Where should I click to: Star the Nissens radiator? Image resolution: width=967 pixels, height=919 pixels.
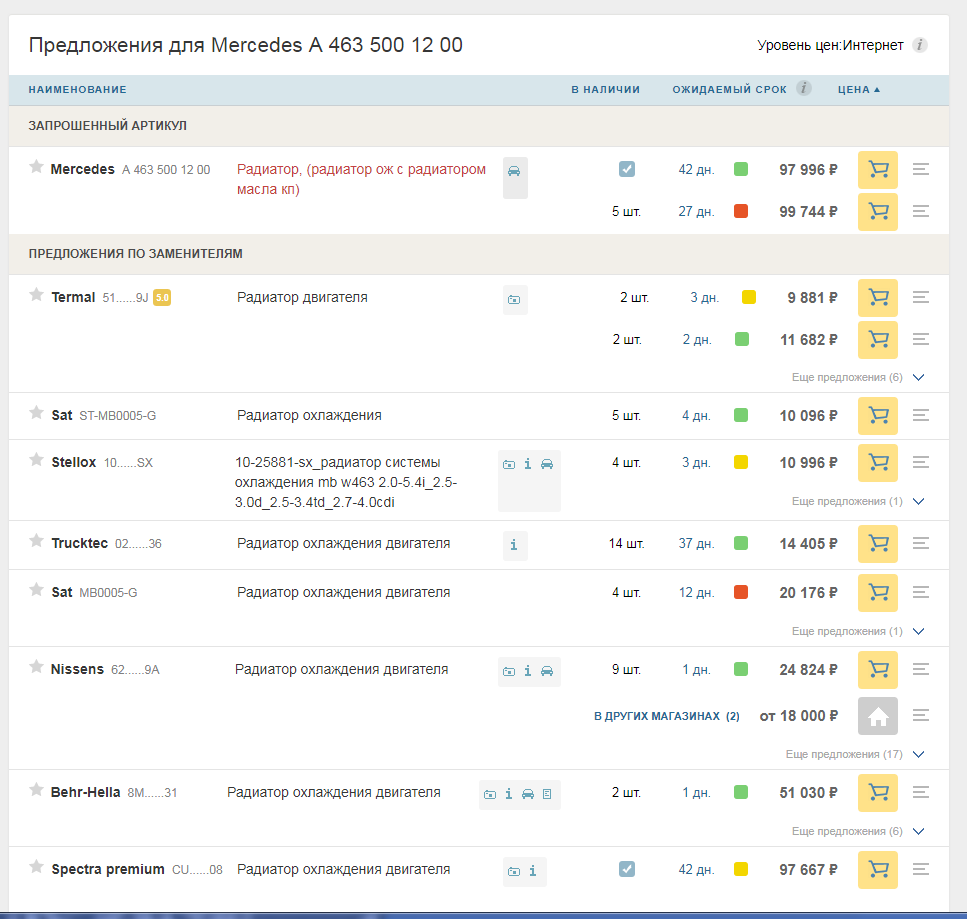[36, 667]
